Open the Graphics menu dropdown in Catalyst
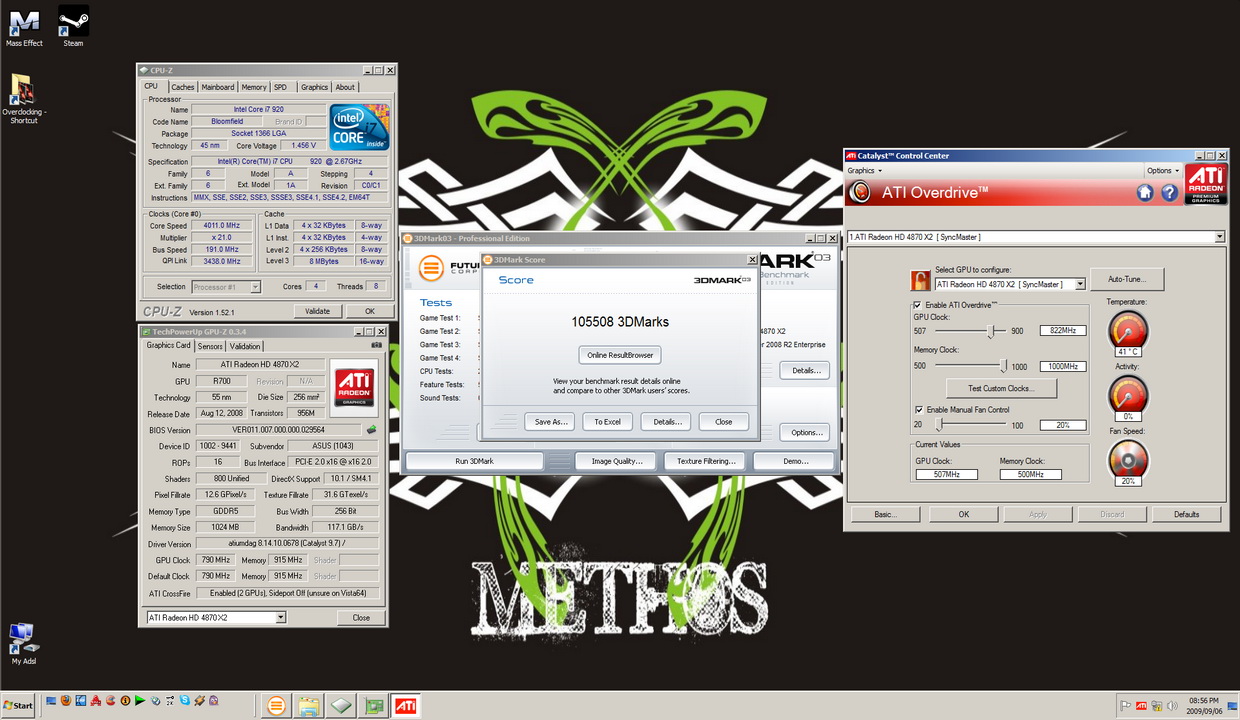Image resolution: width=1240 pixels, height=720 pixels. [x=864, y=171]
